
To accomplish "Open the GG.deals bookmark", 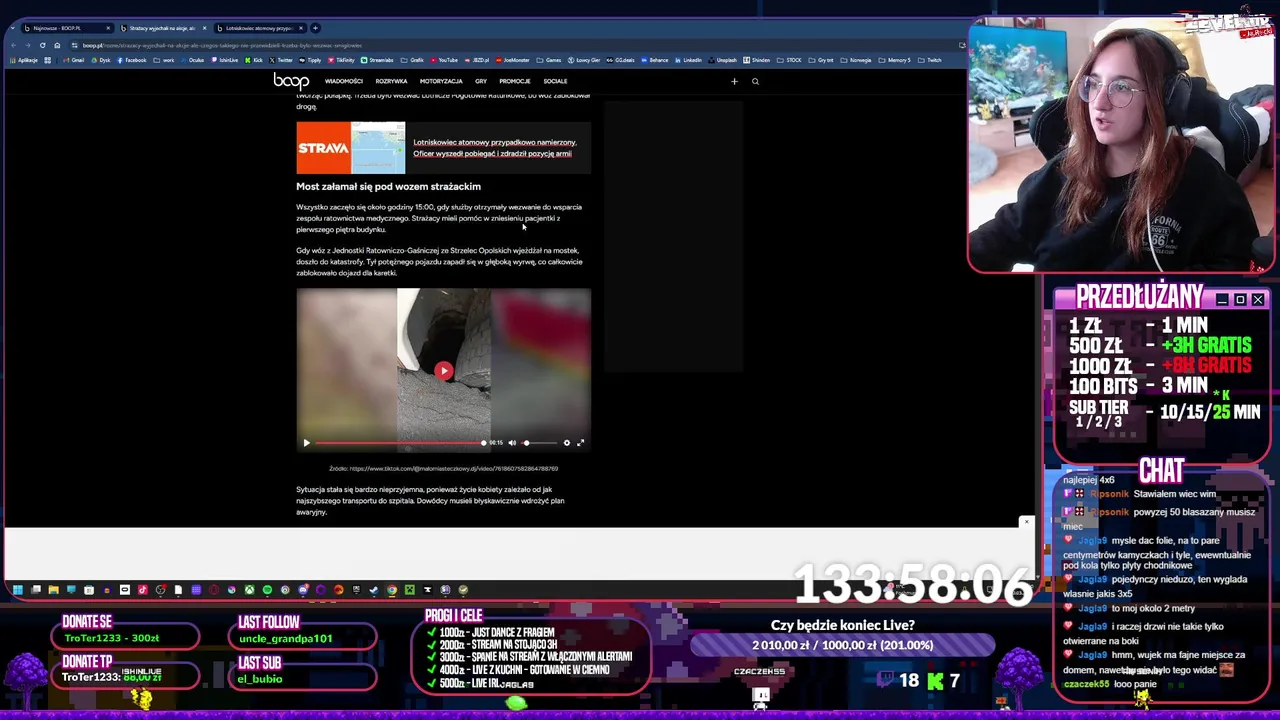I will click(x=621, y=60).
